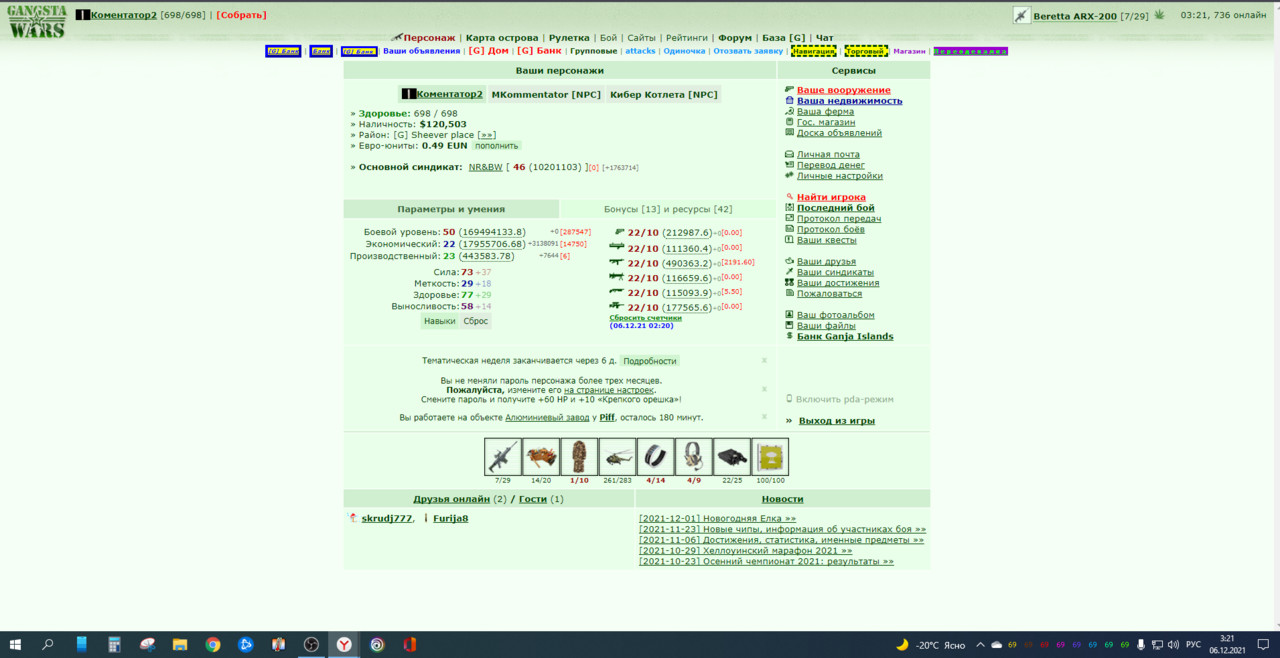The image size is (1280, 658).
Task: Click the Сброс button
Action: 475,321
